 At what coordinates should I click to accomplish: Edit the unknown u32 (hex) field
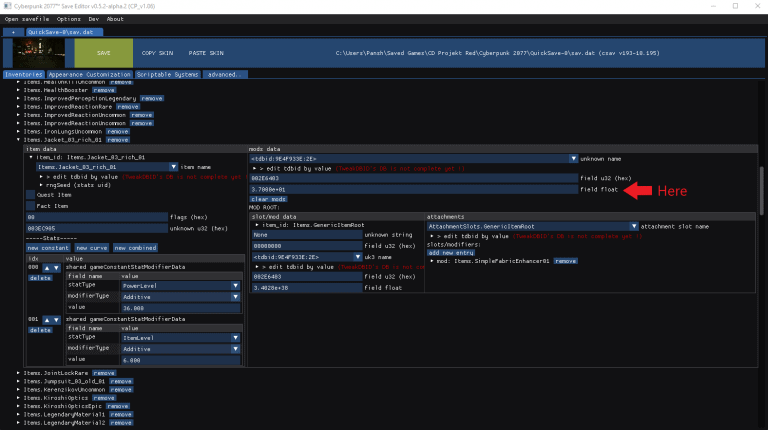tap(97, 228)
